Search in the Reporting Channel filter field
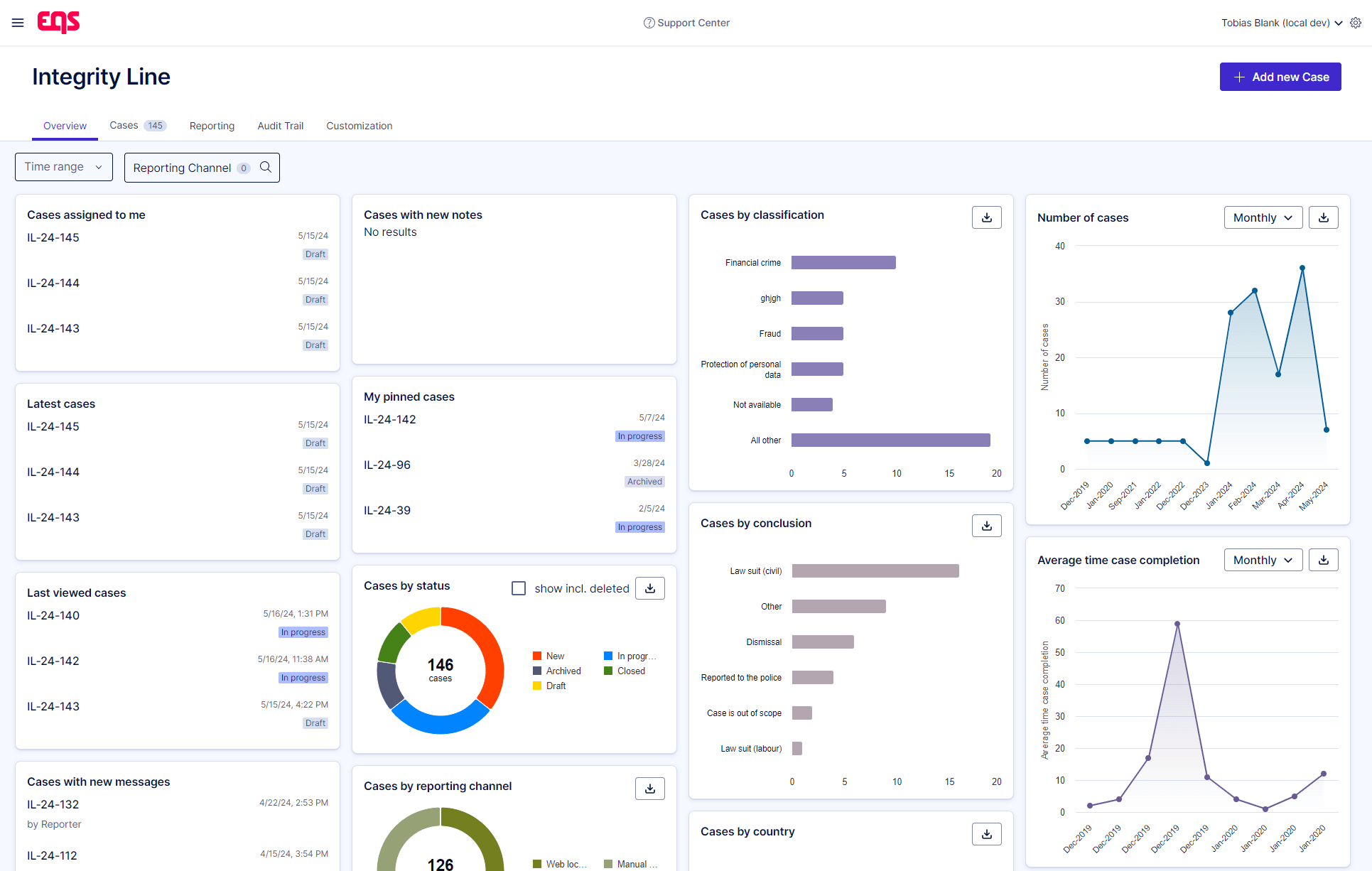This screenshot has height=871, width=1372. (266, 167)
